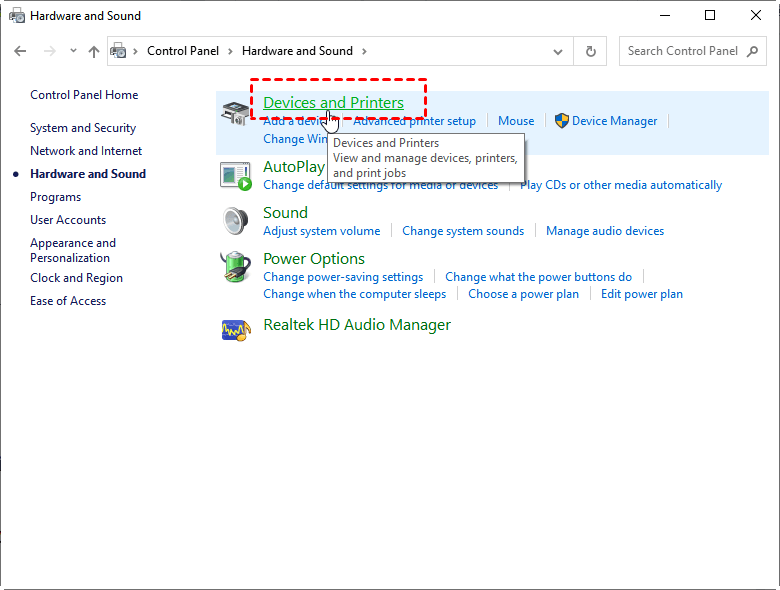This screenshot has width=780, height=590.
Task: Expand the chevron after Control Panel breadcrumb
Action: (x=230, y=51)
